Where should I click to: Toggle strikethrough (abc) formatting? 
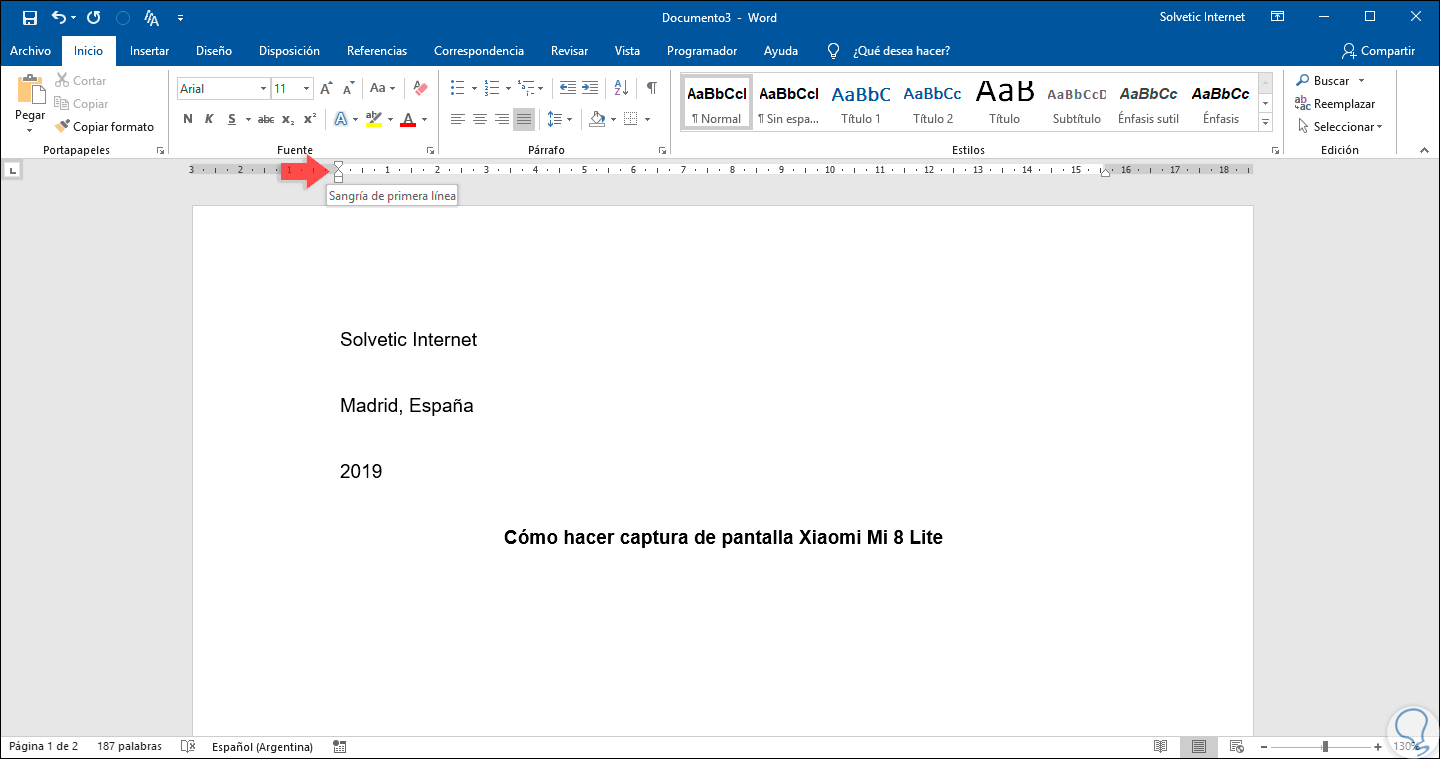click(266, 119)
